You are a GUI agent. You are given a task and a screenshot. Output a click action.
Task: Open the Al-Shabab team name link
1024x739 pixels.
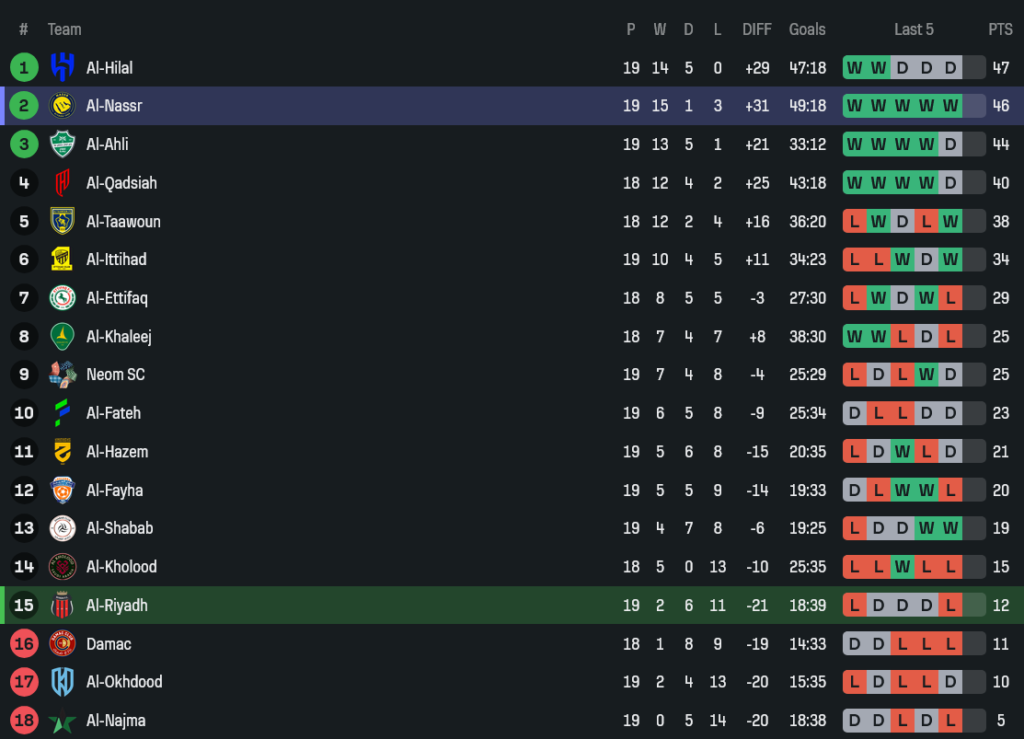pyautogui.click(x=119, y=528)
